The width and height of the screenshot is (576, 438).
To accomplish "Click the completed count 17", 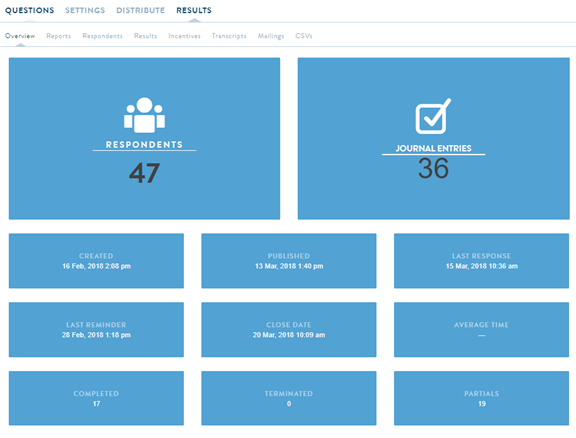I will [96, 404].
